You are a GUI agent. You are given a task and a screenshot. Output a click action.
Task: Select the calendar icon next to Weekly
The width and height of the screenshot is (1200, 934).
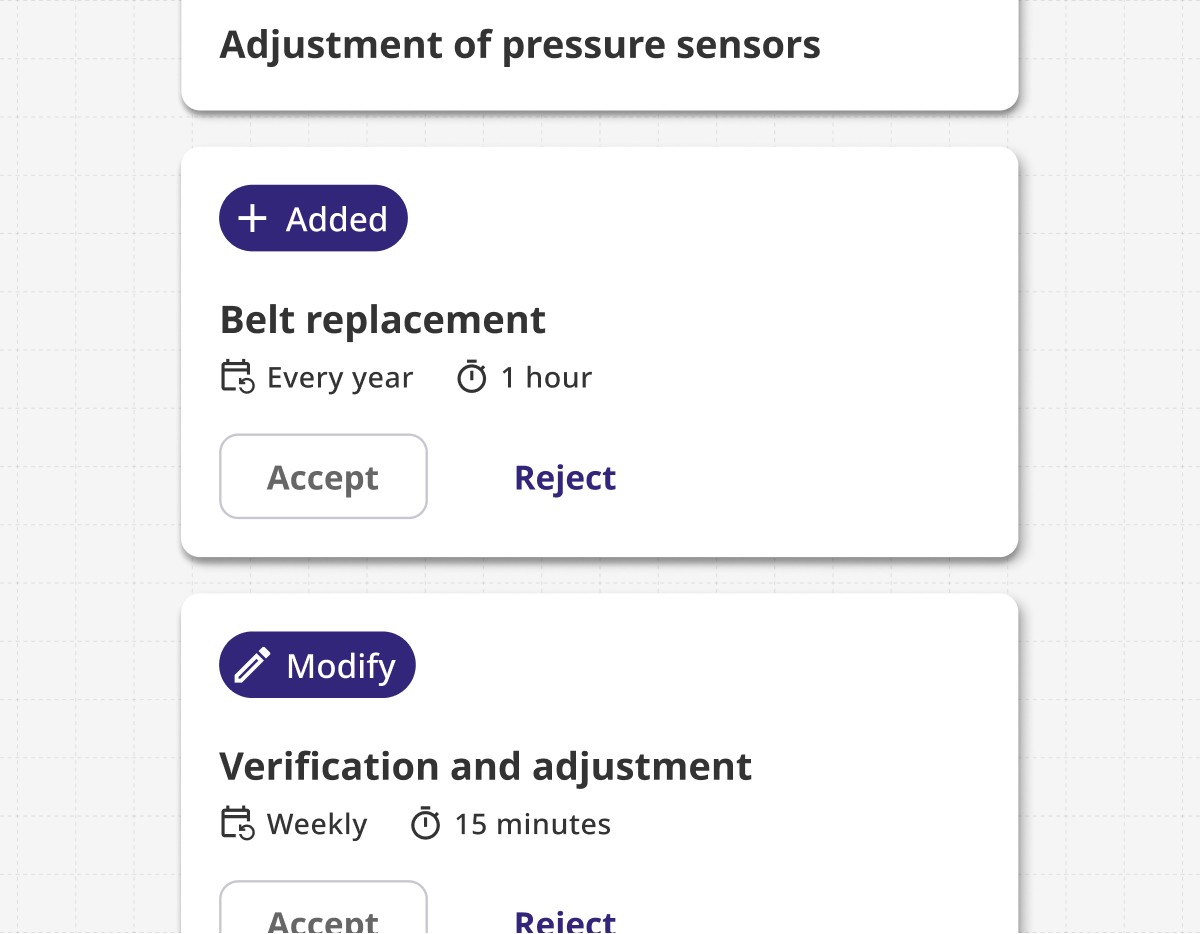(237, 824)
